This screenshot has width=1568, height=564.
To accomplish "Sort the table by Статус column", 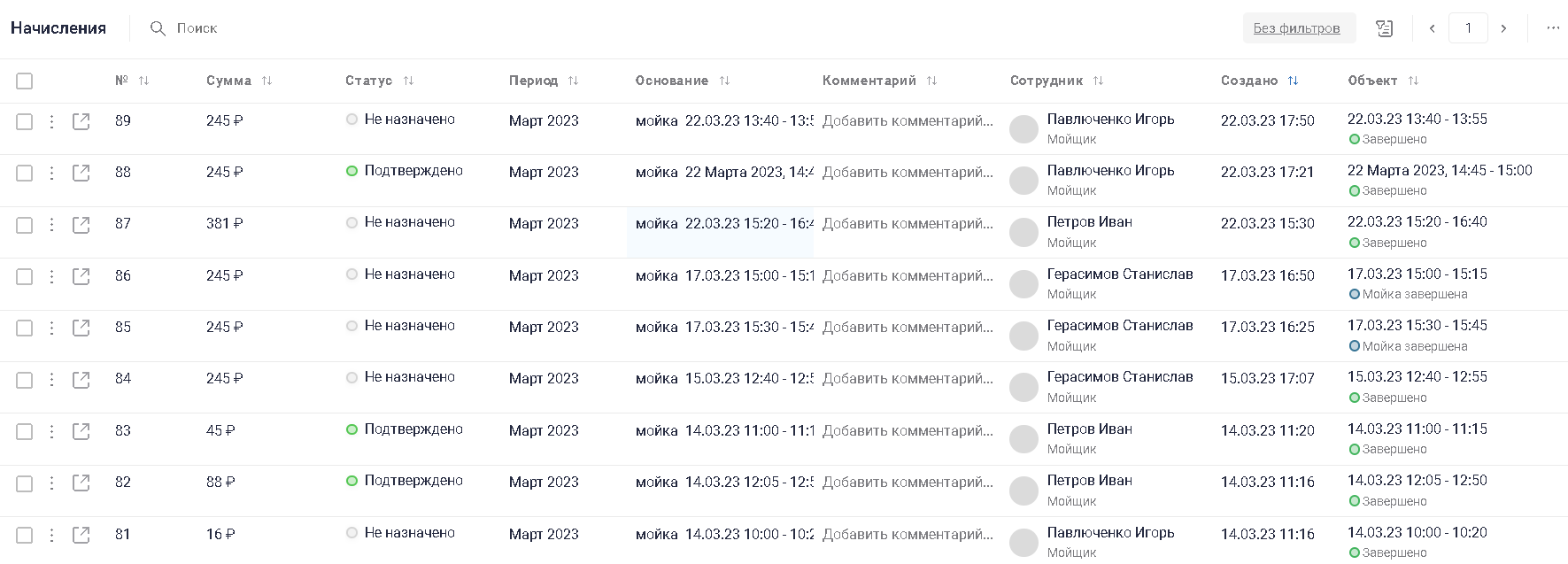I will [x=408, y=81].
